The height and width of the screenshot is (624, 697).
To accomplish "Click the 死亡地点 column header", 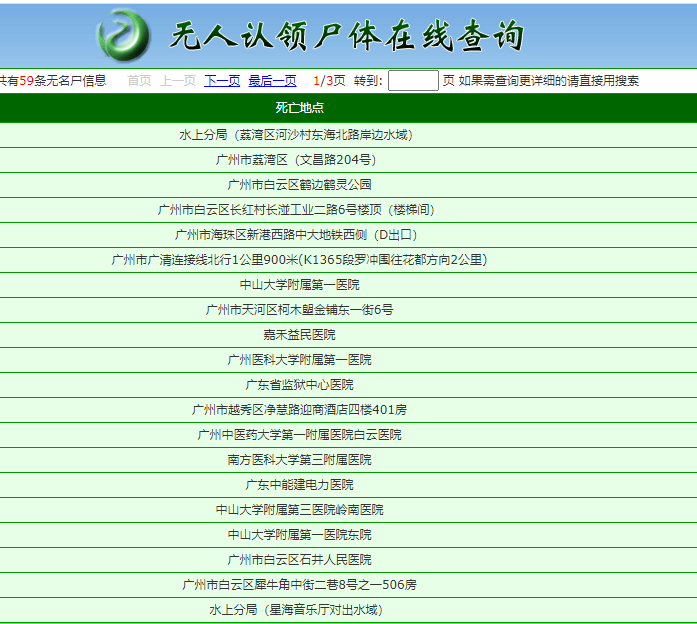I will coord(300,108).
